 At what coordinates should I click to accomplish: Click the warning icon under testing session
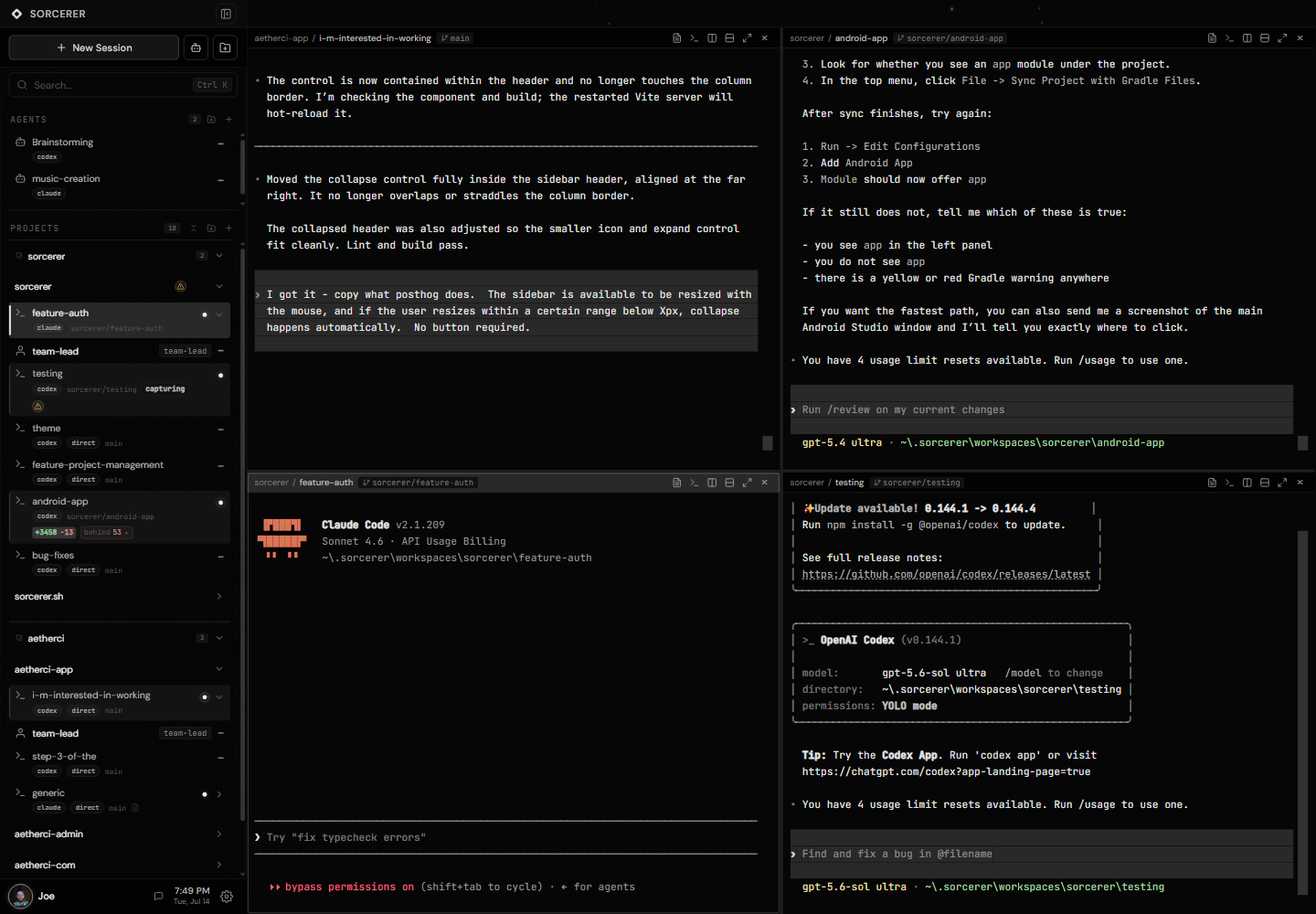[x=38, y=406]
